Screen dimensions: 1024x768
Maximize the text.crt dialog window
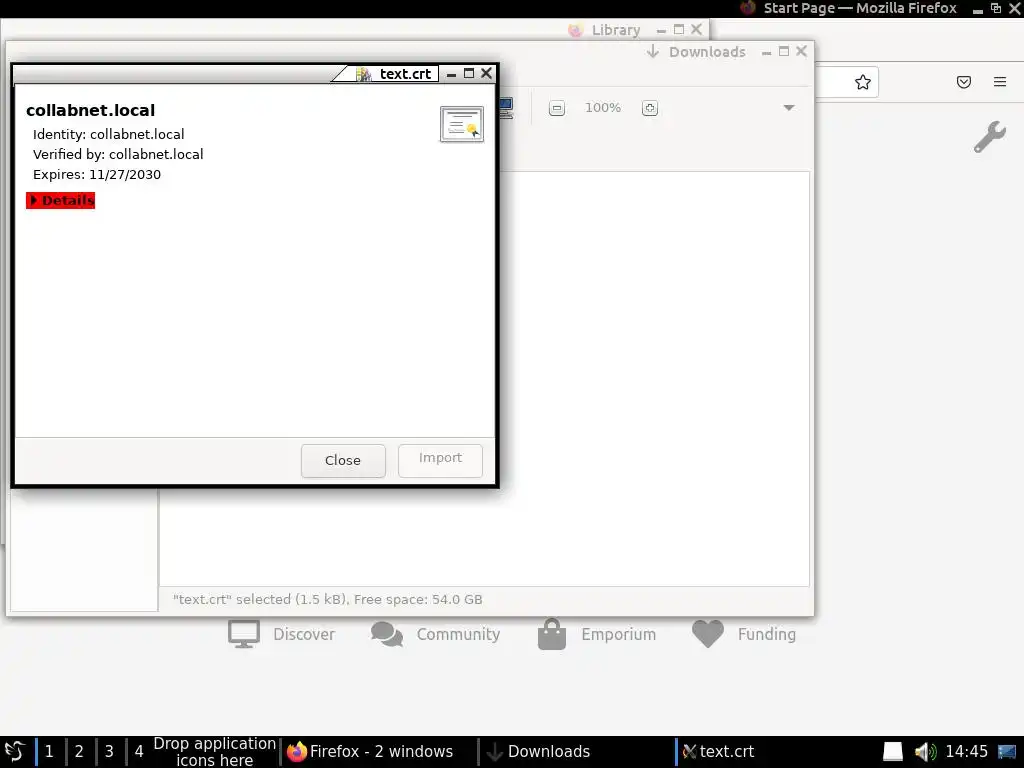[468, 73]
